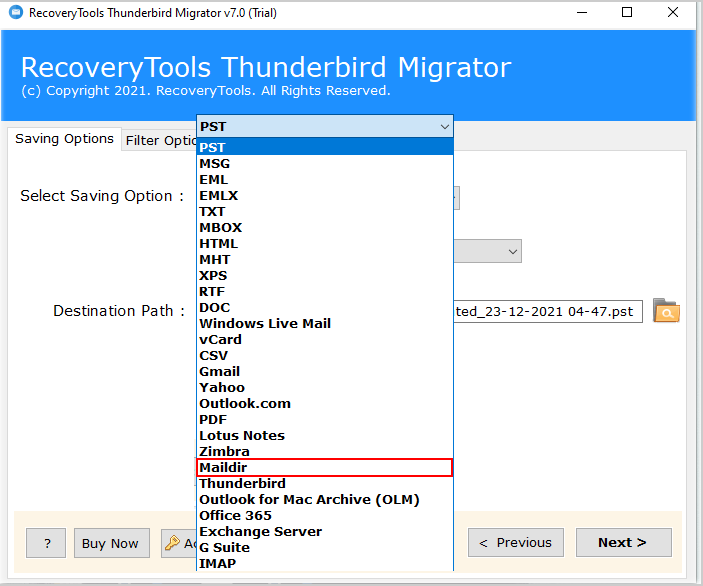Choose TXT output format
The width and height of the screenshot is (703, 586).
pos(325,211)
